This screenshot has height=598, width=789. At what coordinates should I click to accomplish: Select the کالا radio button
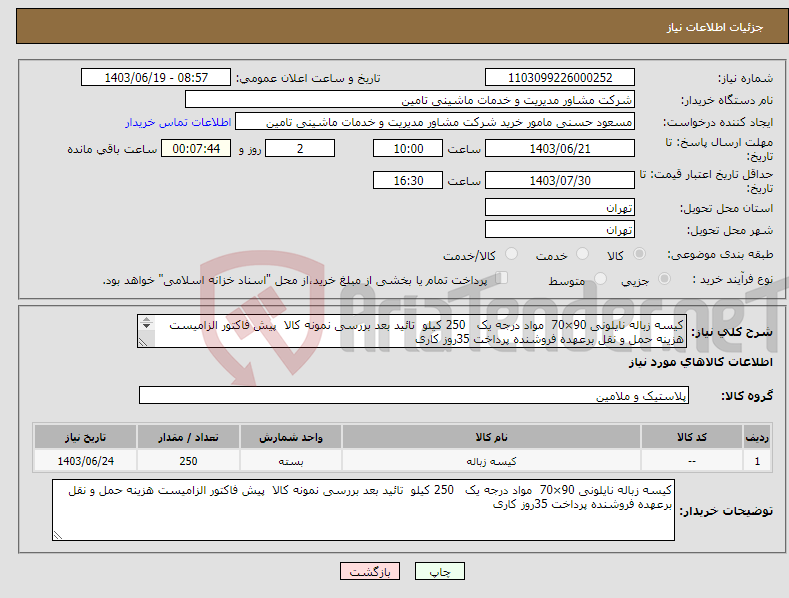639,254
